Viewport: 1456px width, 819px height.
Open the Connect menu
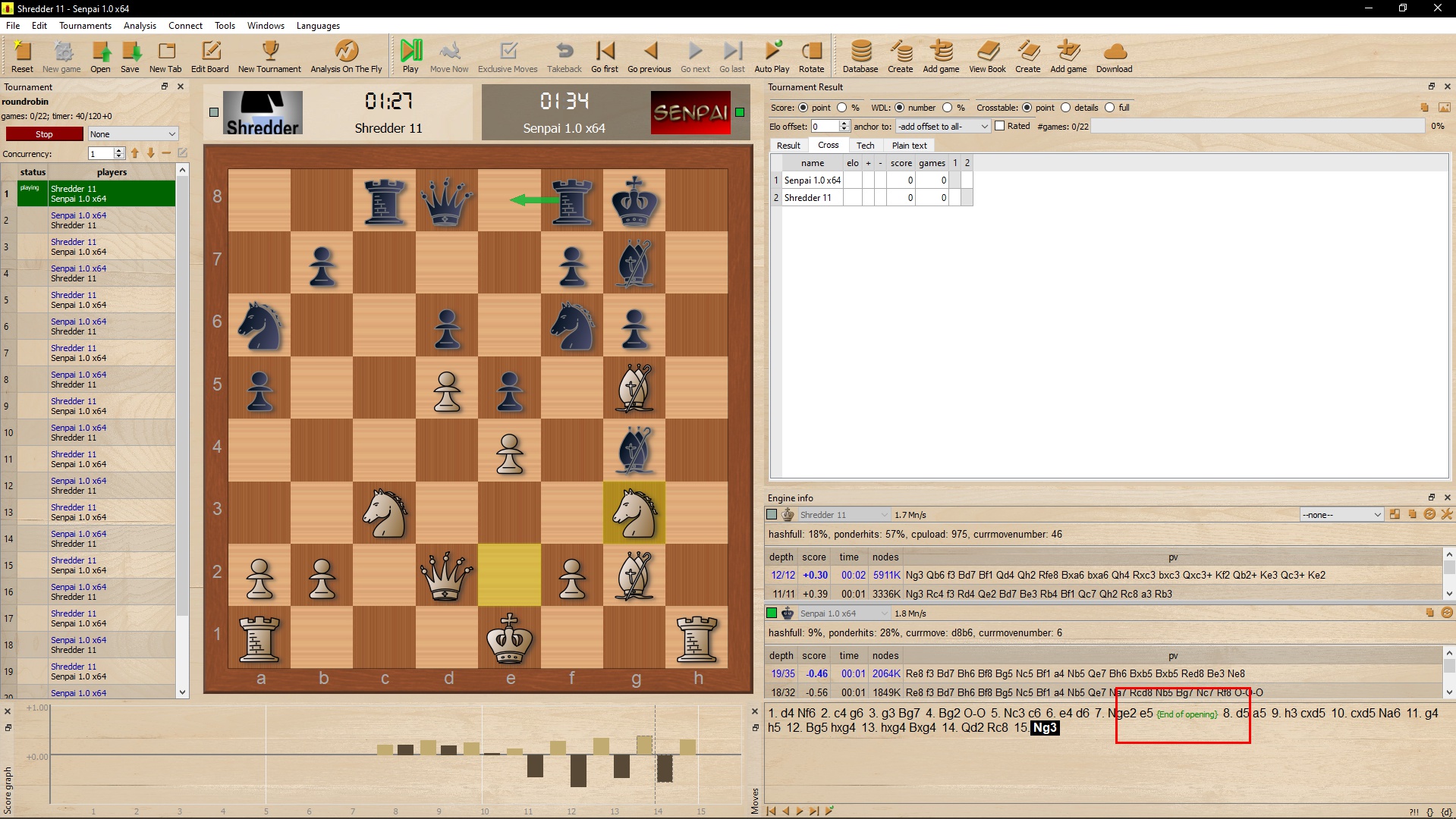(185, 26)
